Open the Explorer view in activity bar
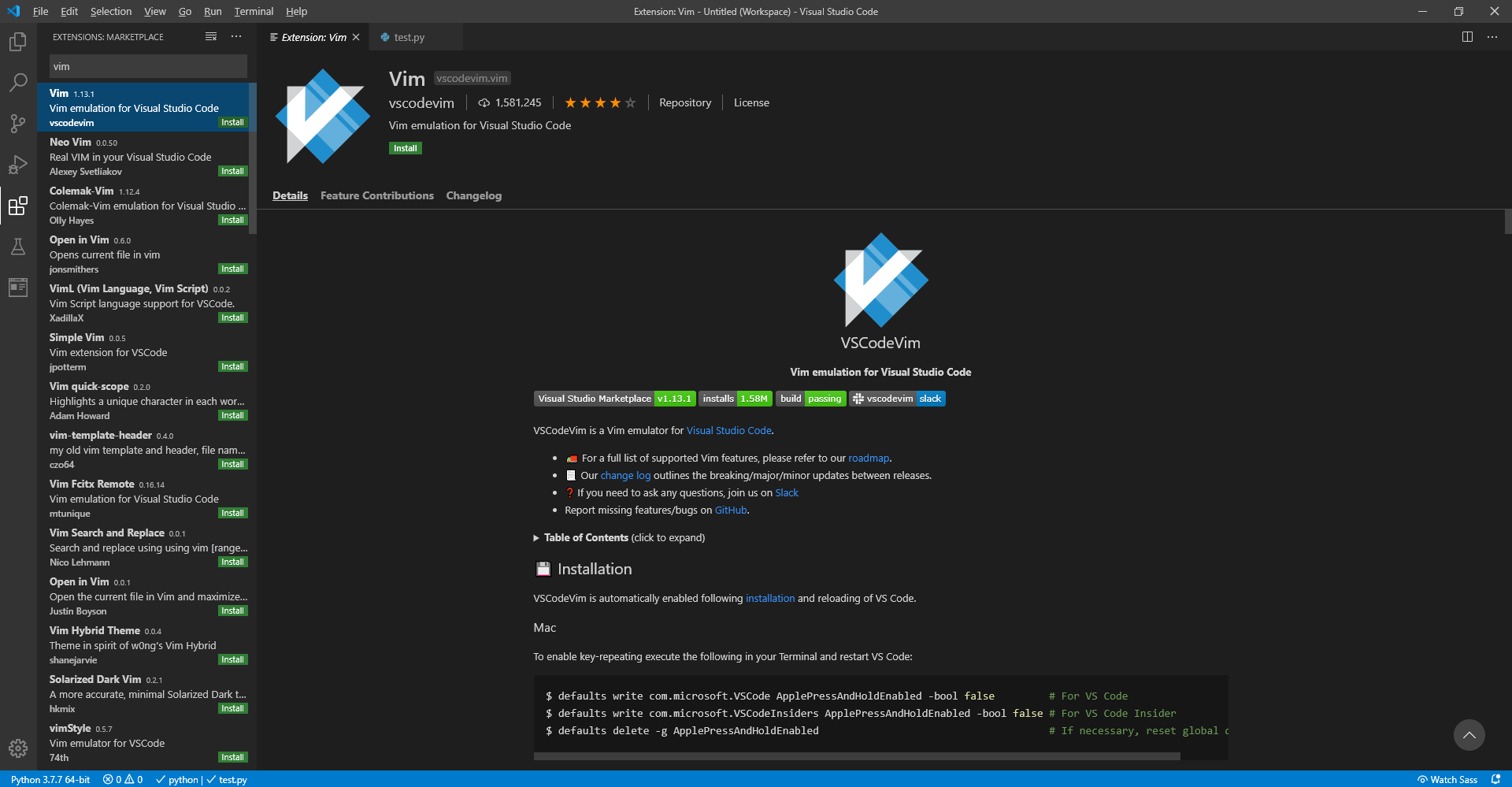1512x787 pixels. (x=18, y=42)
